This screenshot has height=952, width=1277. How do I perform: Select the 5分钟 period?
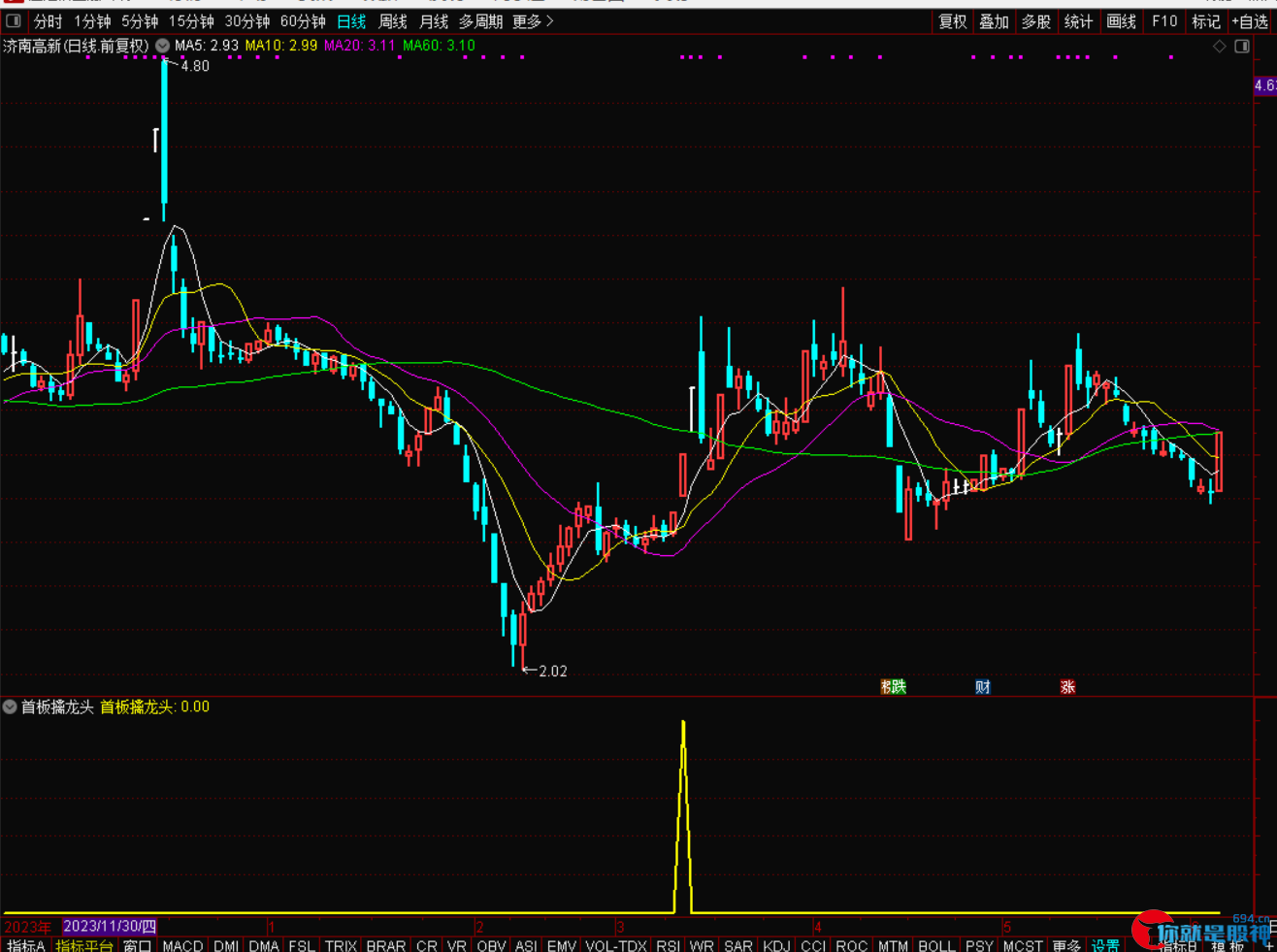click(140, 21)
